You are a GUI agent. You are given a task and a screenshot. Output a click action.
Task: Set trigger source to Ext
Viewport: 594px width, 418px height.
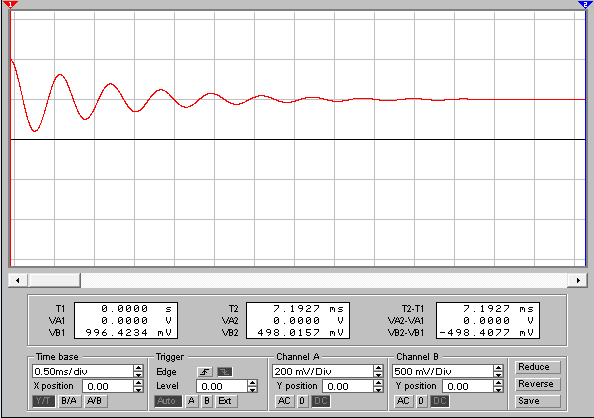225,401
